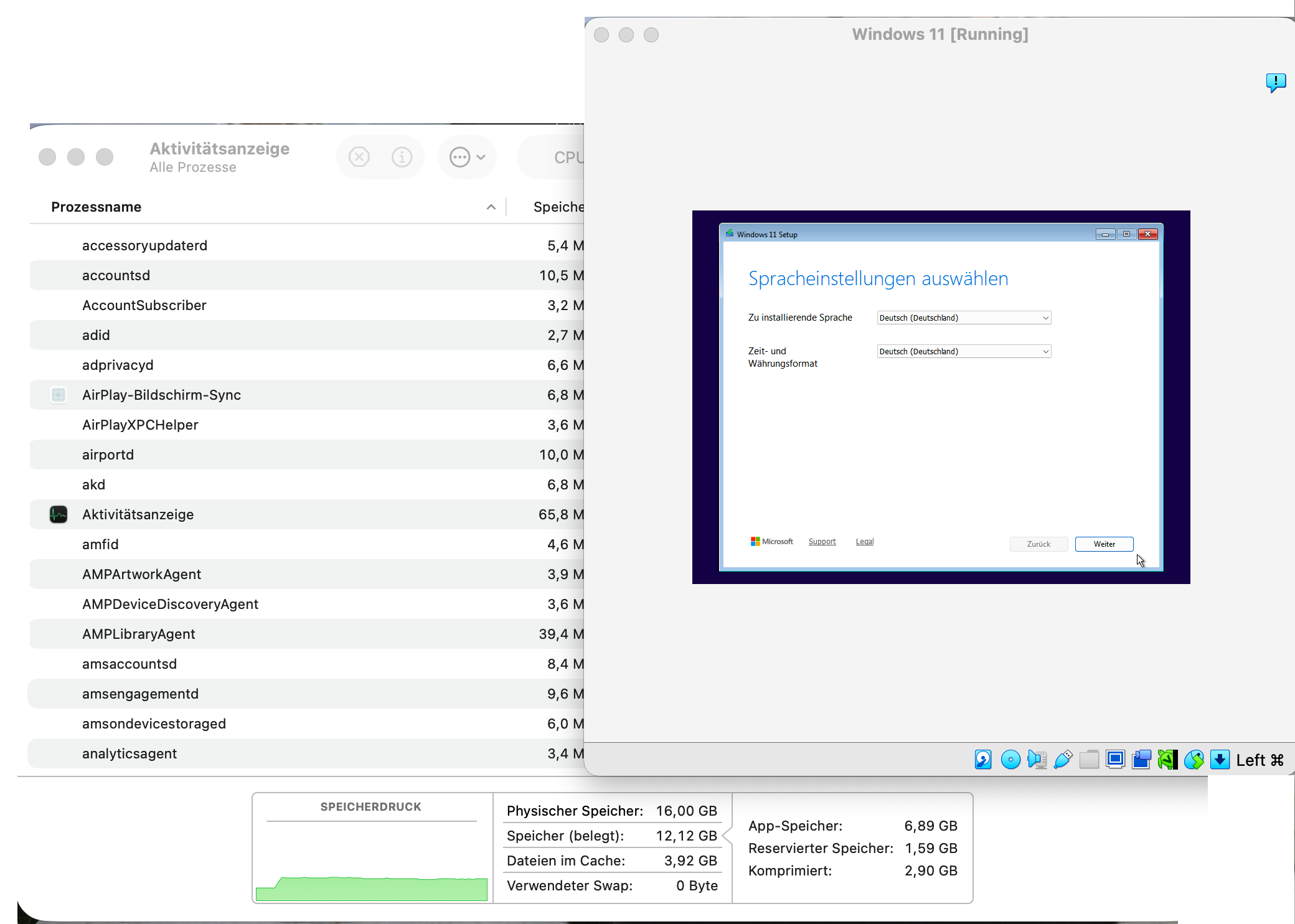Select the accountsd process row
The height and width of the screenshot is (924, 1295).
(x=307, y=275)
